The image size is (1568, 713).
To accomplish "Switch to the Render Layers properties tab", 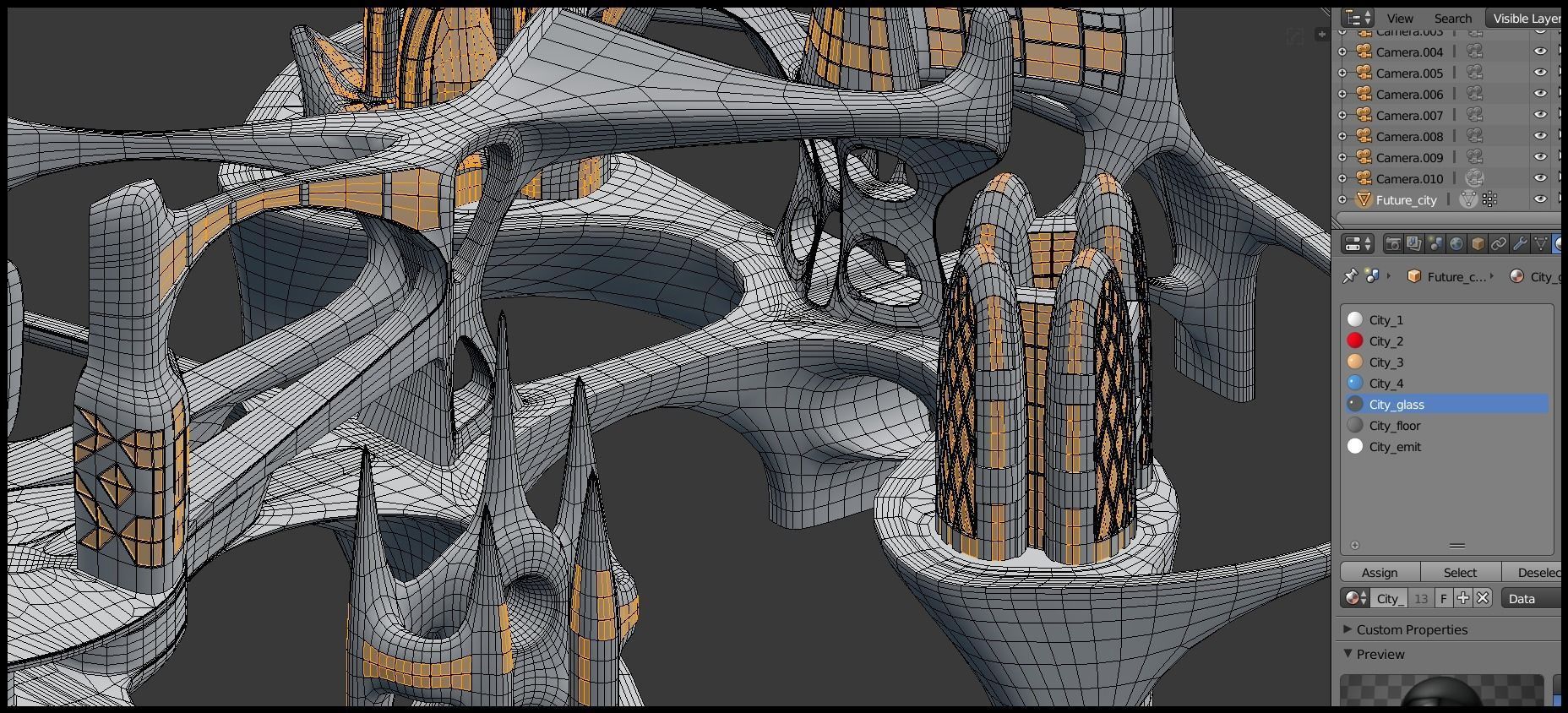I will coord(1414,244).
